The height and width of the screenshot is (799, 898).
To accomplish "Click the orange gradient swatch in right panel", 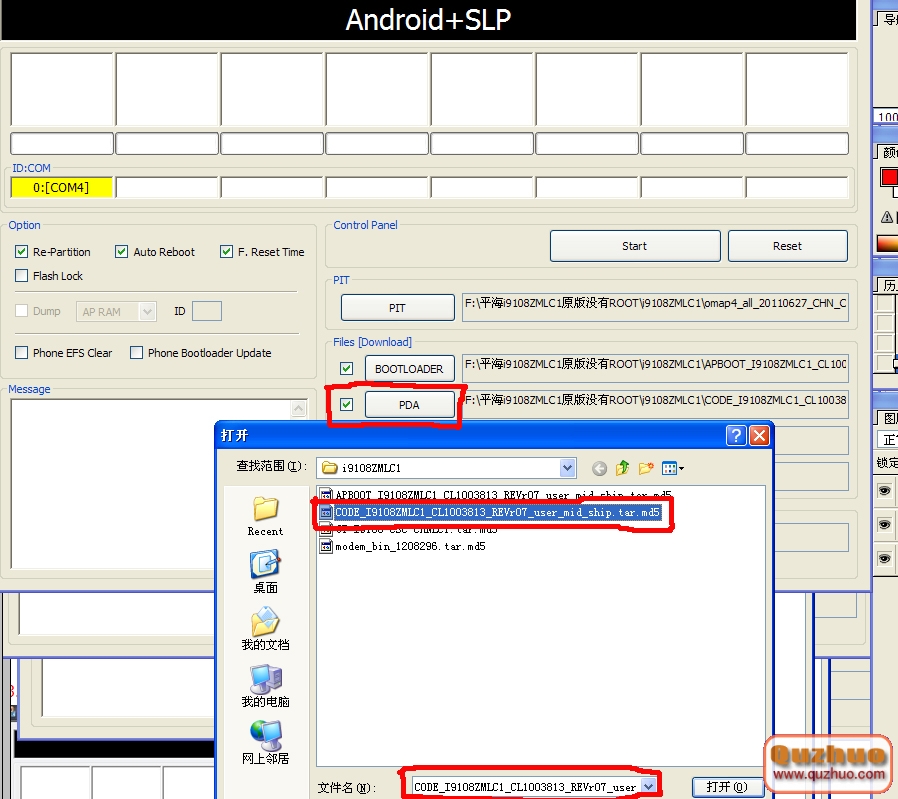I will (x=887, y=243).
